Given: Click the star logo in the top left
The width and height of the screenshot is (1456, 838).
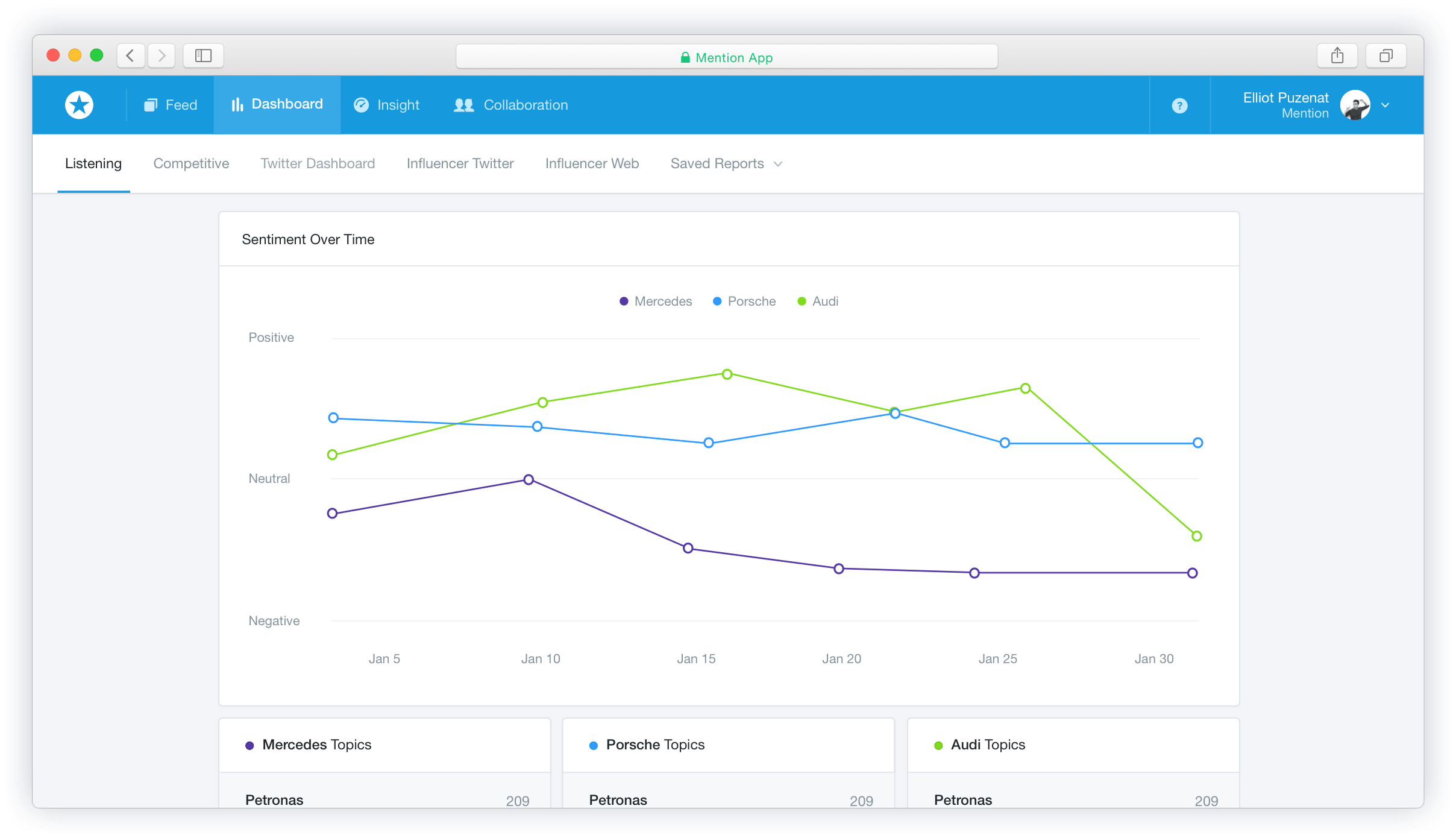Looking at the screenshot, I should pos(78,104).
